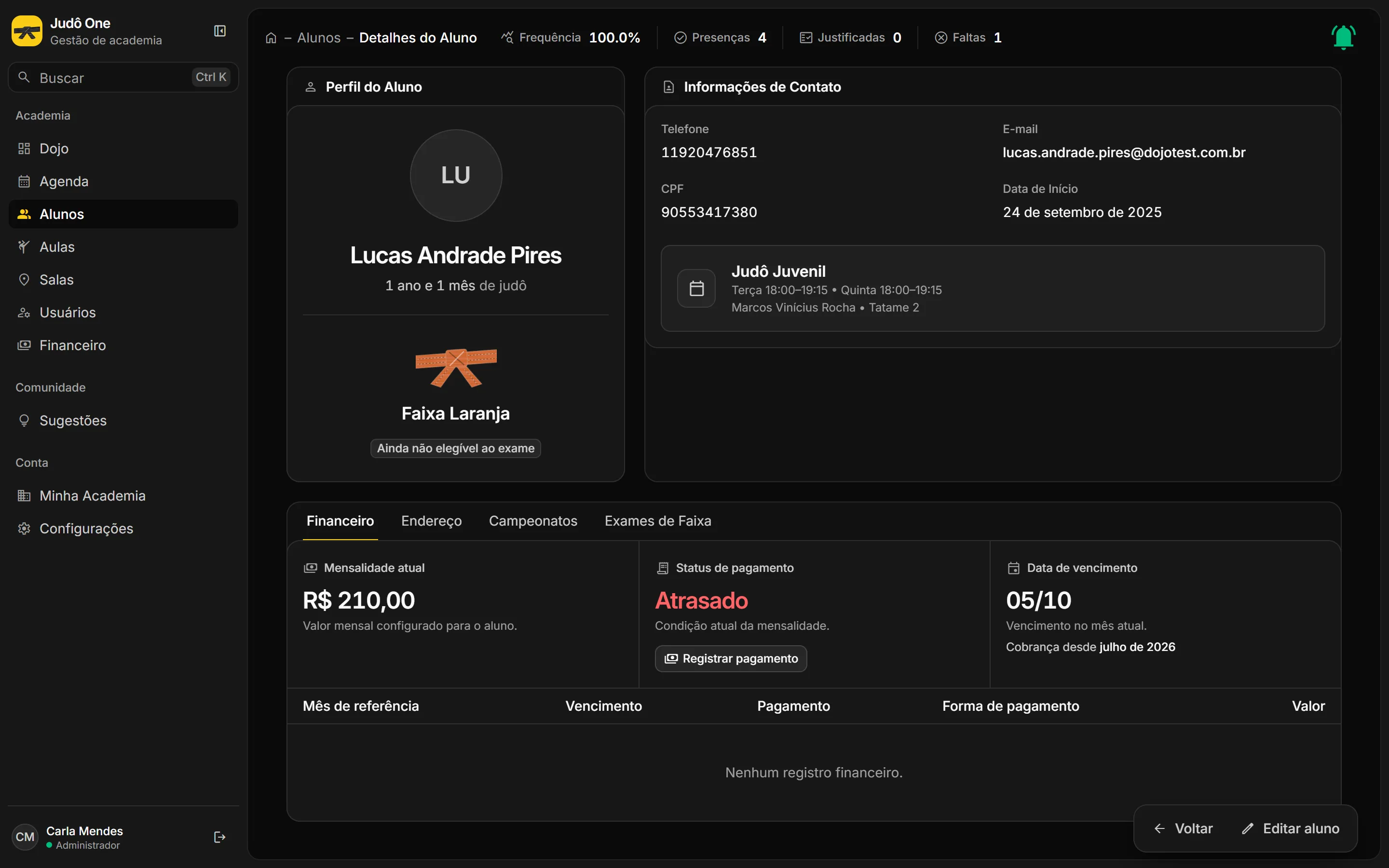The width and height of the screenshot is (1389, 868).
Task: Click the Editar aluno button
Action: coord(1290,828)
